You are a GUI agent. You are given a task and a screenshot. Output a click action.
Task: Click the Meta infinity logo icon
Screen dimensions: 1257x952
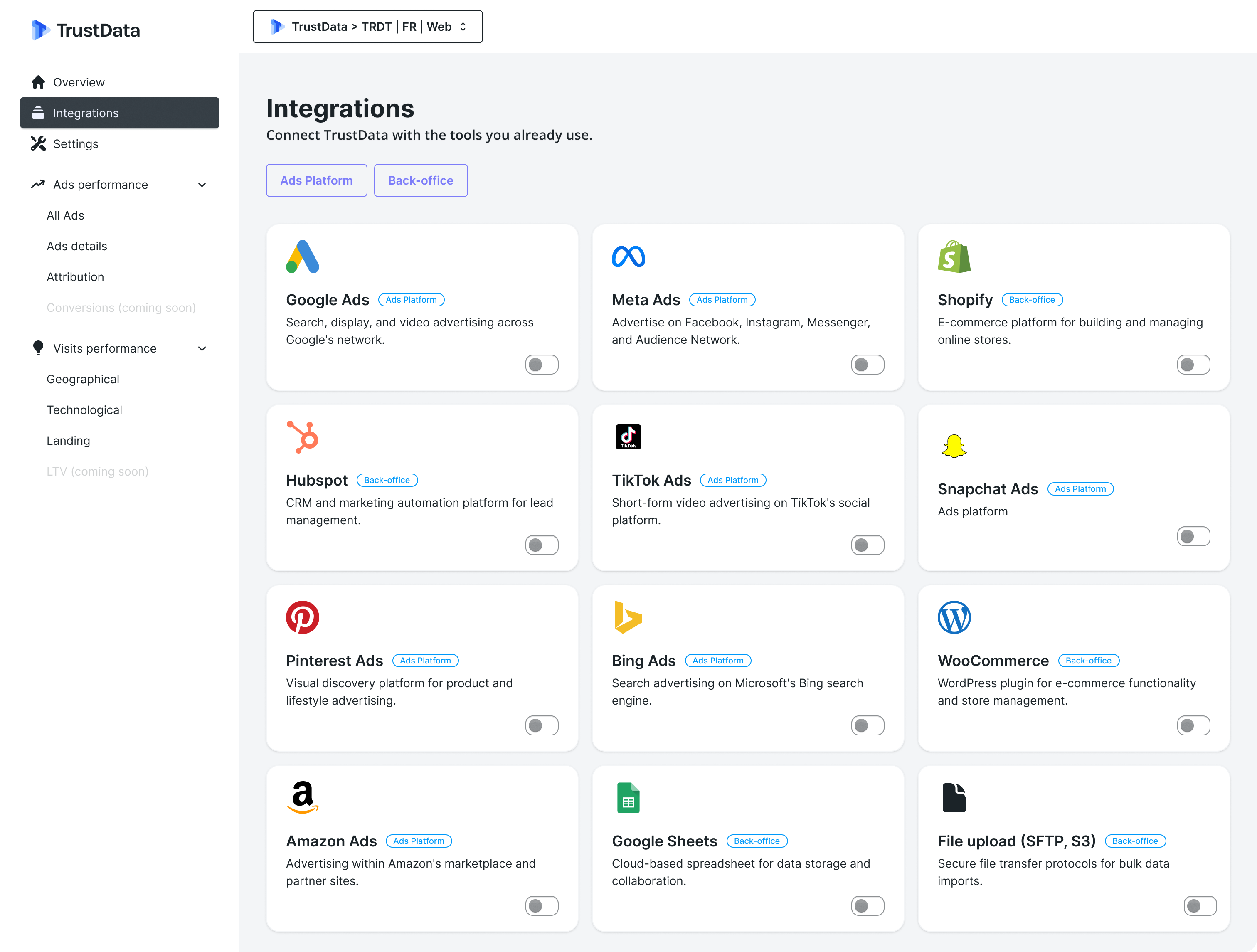(628, 257)
